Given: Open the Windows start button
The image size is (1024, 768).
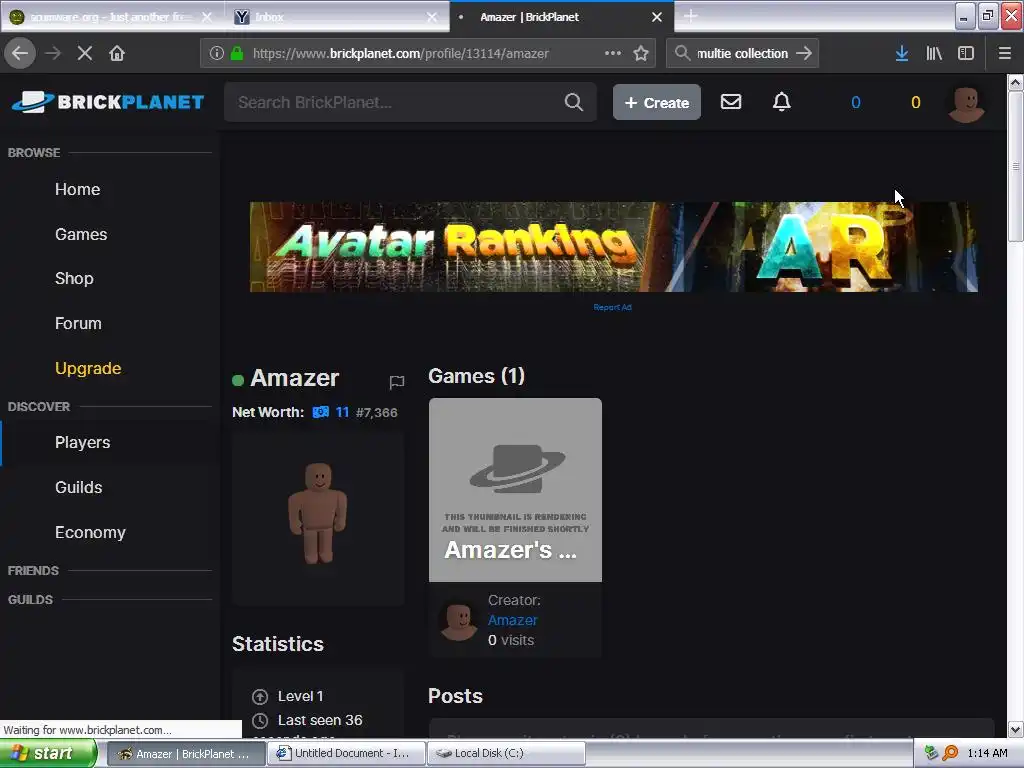Looking at the screenshot, I should [x=47, y=754].
